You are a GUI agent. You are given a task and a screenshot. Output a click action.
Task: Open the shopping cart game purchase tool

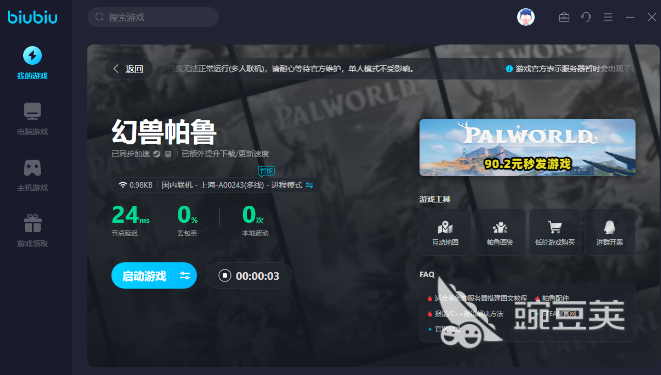click(555, 232)
